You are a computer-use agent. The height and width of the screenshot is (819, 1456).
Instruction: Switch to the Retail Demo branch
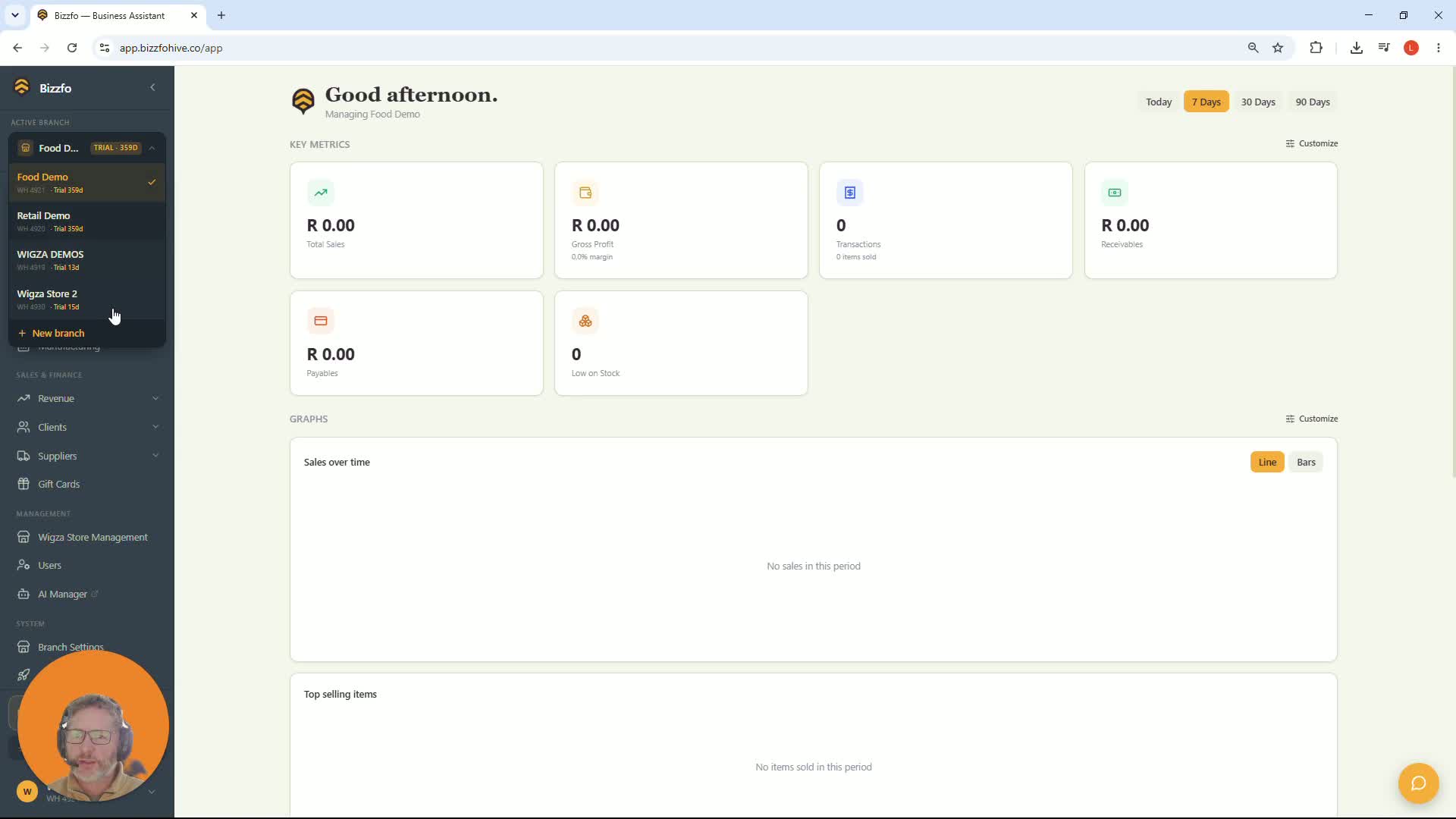tap(87, 221)
